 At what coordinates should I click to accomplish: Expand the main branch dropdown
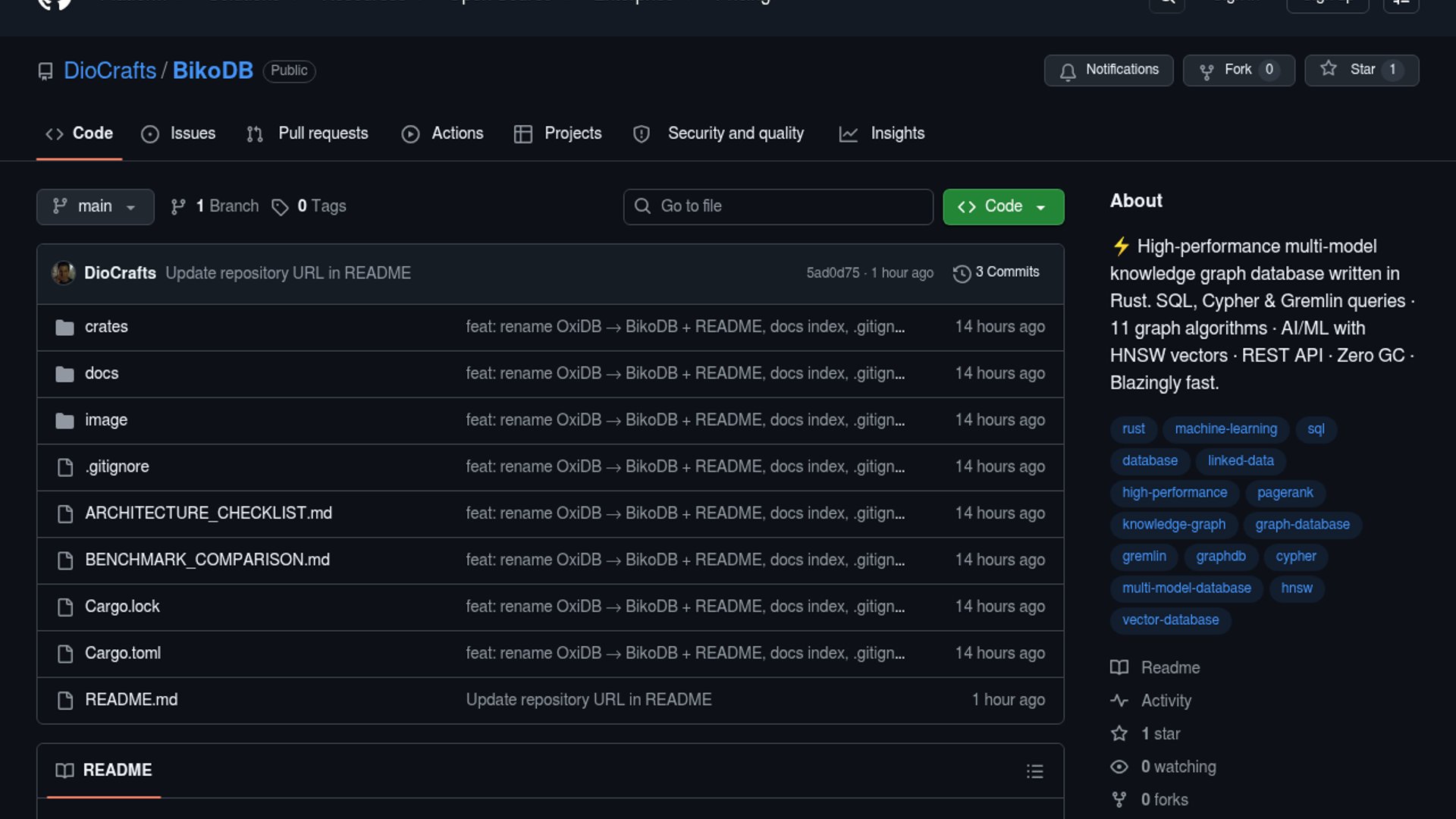(95, 206)
